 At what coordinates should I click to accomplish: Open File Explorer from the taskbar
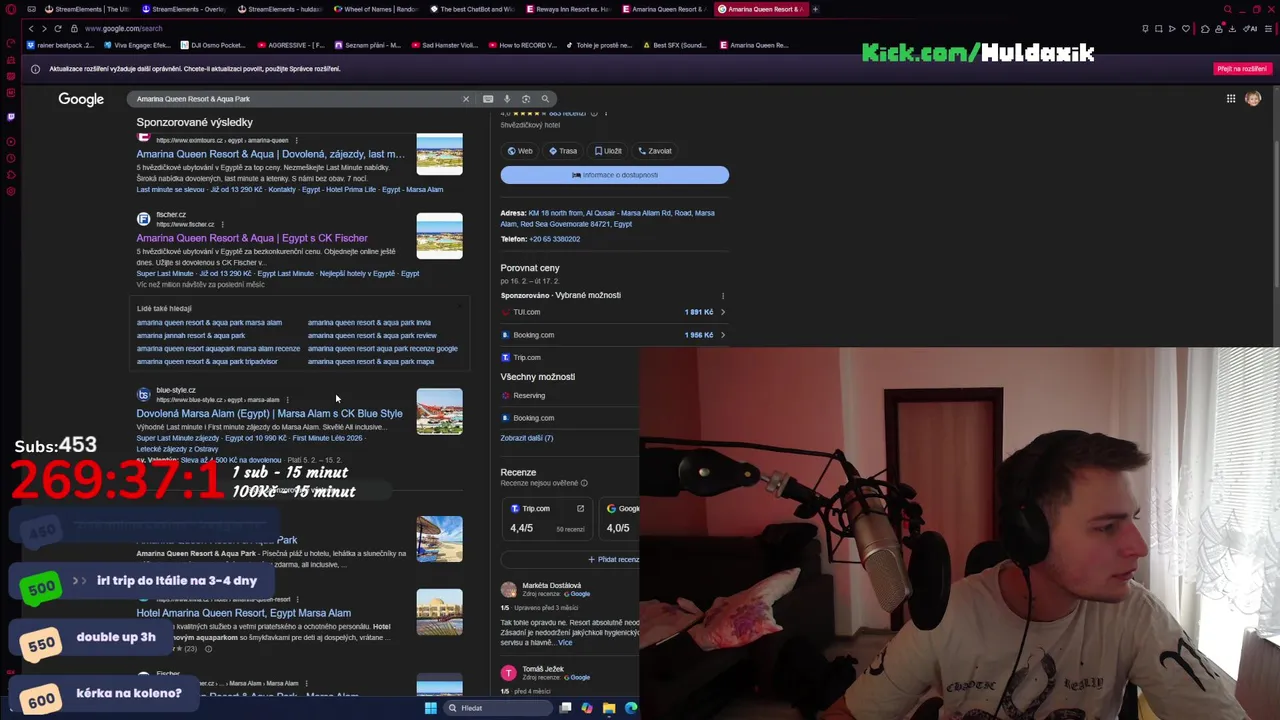click(x=609, y=708)
